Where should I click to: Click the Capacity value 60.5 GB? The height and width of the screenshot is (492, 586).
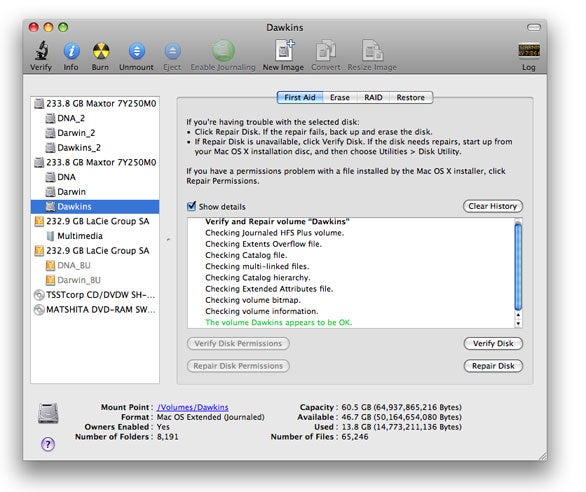(401, 407)
